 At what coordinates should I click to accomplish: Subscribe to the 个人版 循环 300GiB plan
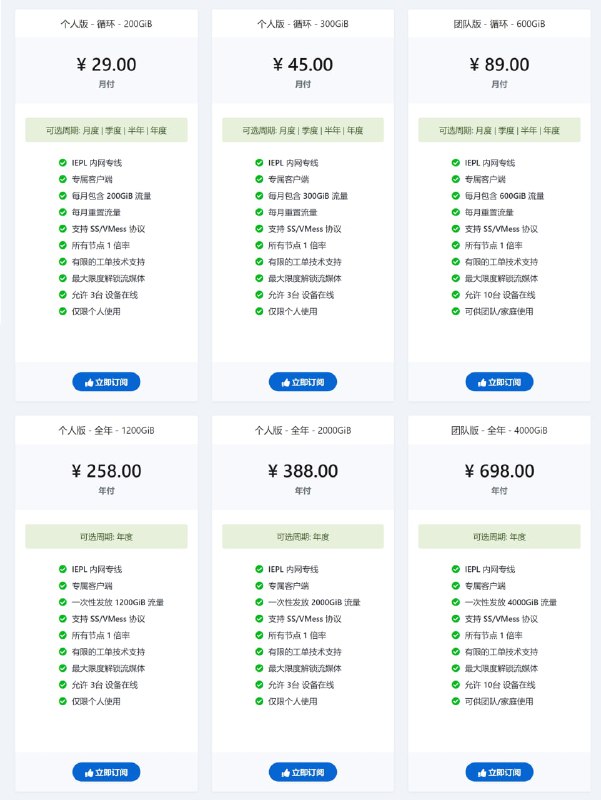coord(303,382)
